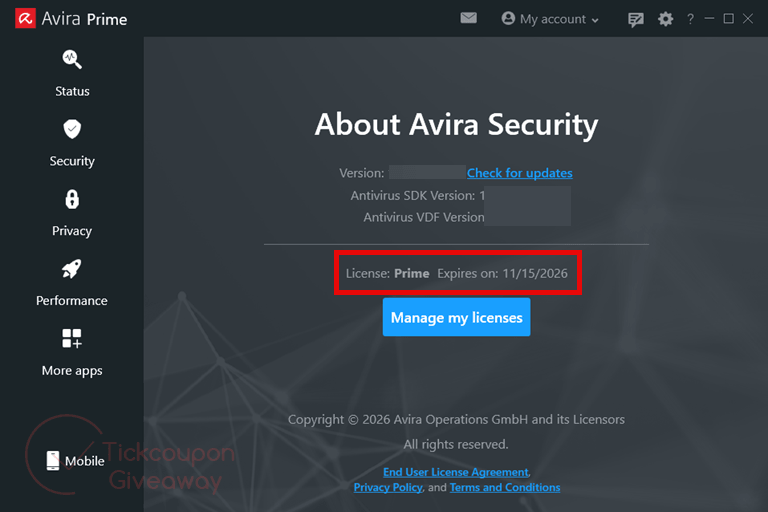
Task: Click the Check for updates link
Action: [x=520, y=173]
